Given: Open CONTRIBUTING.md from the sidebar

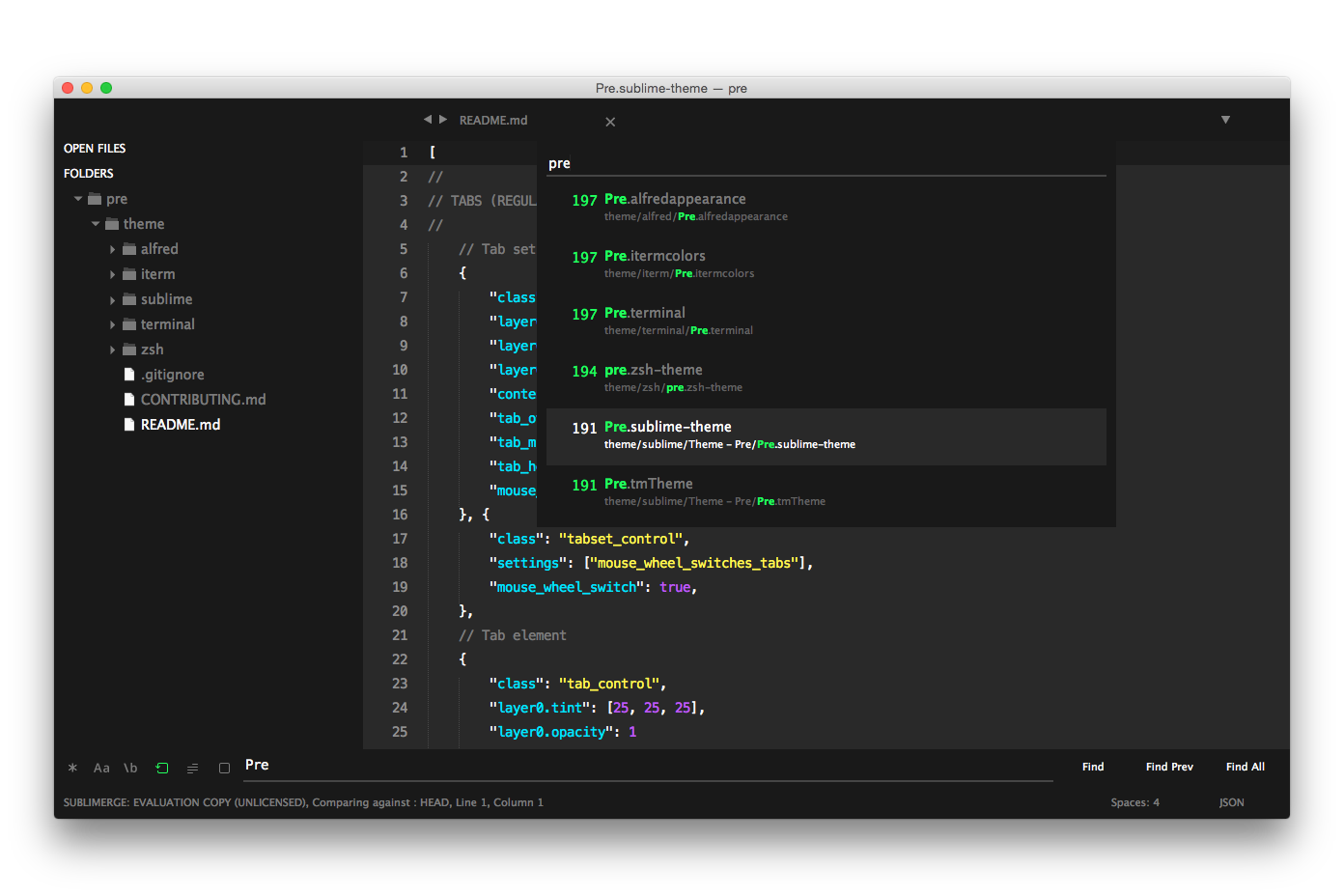Looking at the screenshot, I should [203, 400].
